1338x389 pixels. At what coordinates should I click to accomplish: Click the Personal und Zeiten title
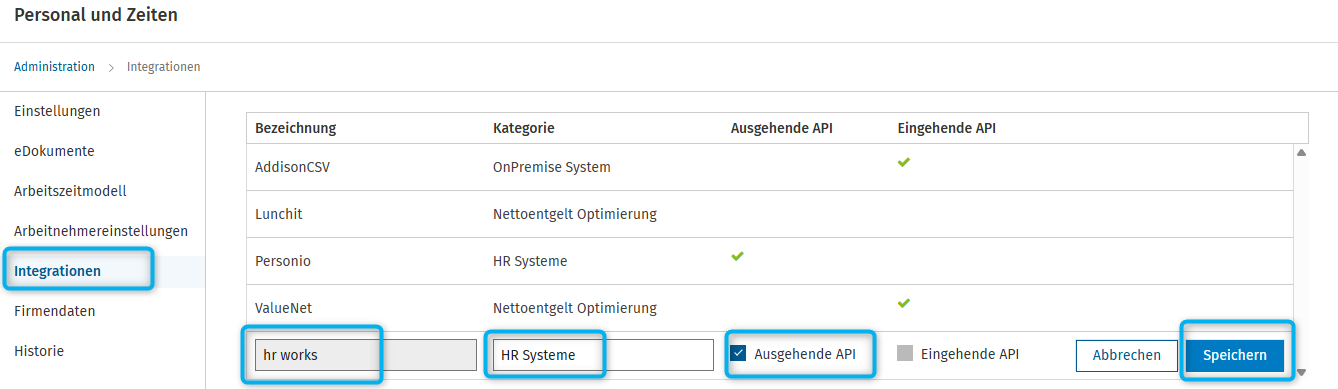coord(96,16)
